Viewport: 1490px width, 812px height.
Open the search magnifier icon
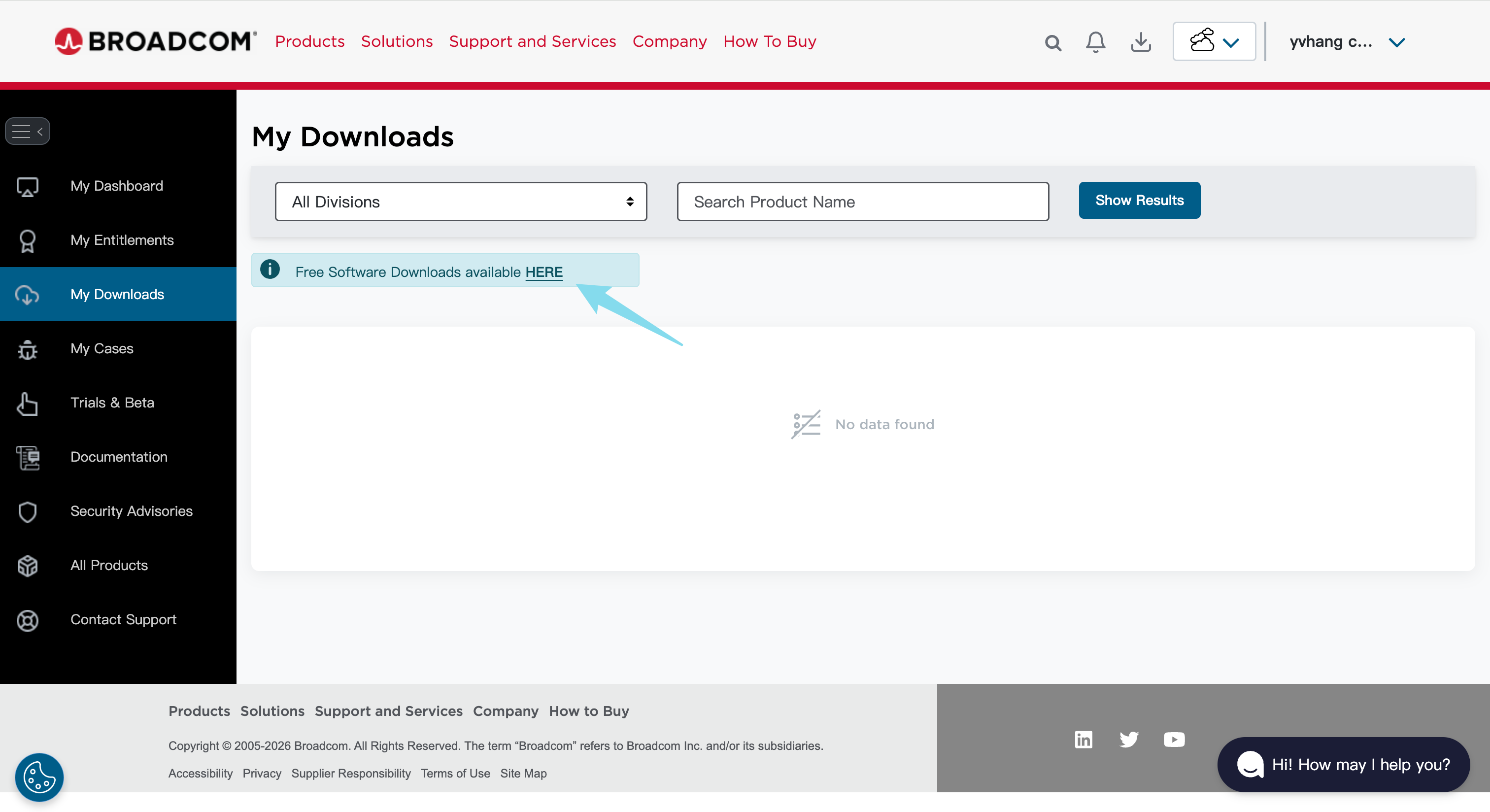1053,43
